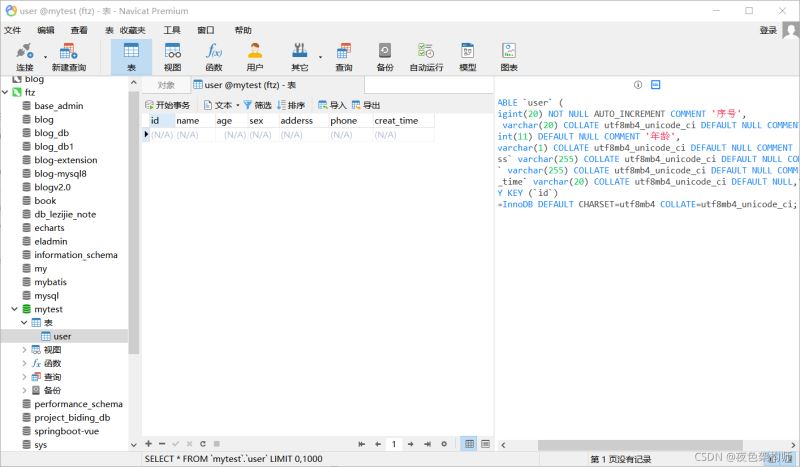Screen dimensions: 800x467
Task: Click the New Query (新建查询) icon
Action: (68, 57)
